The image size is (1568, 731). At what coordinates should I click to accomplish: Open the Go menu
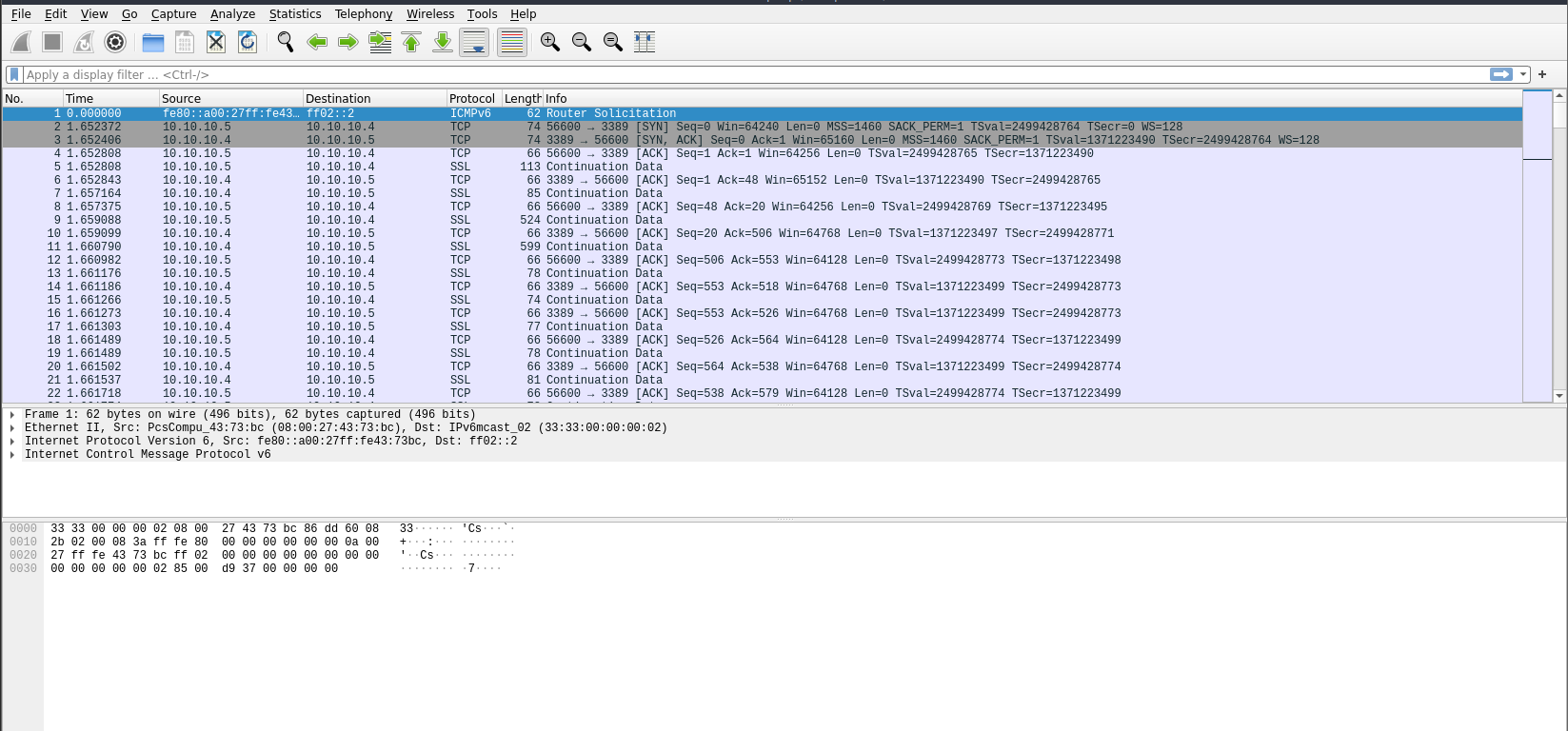click(x=129, y=14)
